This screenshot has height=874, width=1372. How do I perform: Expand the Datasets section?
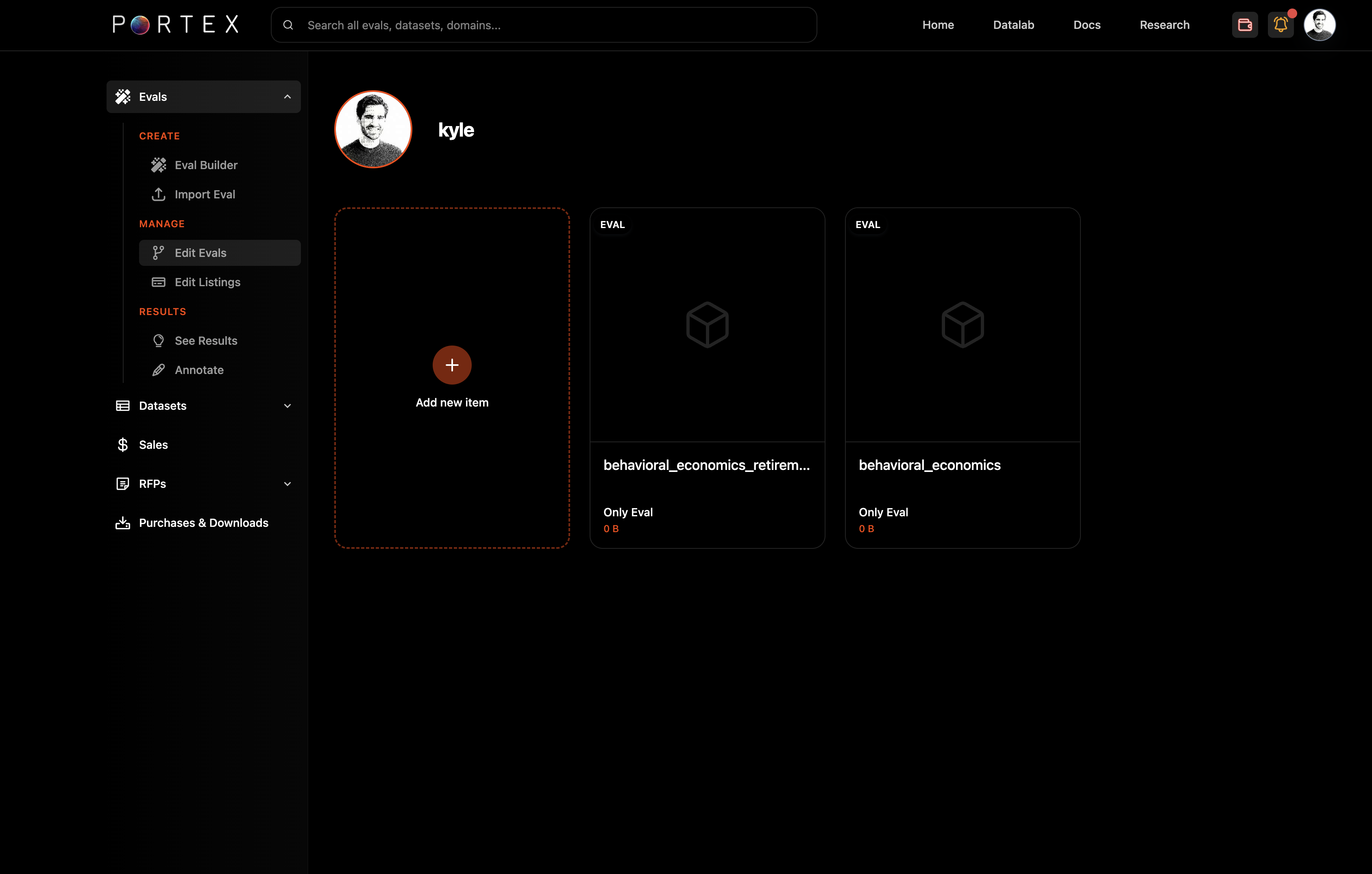pos(287,406)
